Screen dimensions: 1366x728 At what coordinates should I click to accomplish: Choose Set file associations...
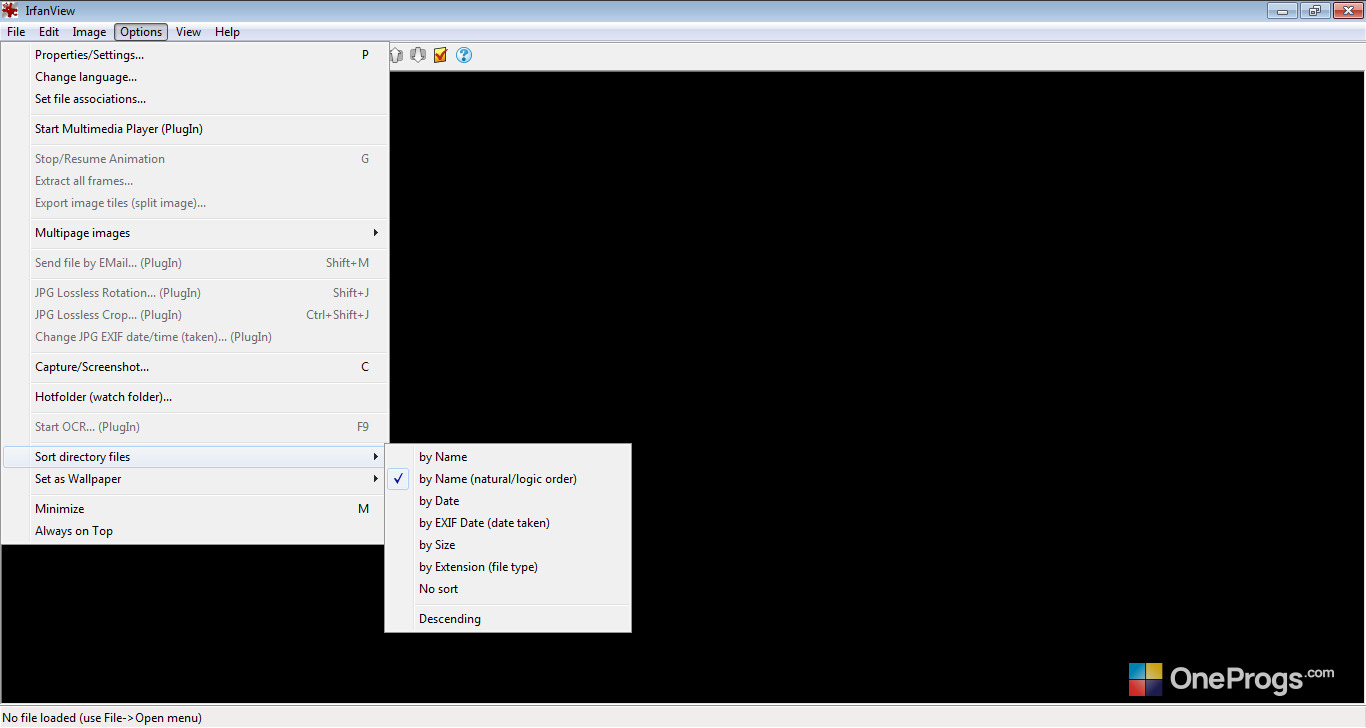(x=195, y=99)
